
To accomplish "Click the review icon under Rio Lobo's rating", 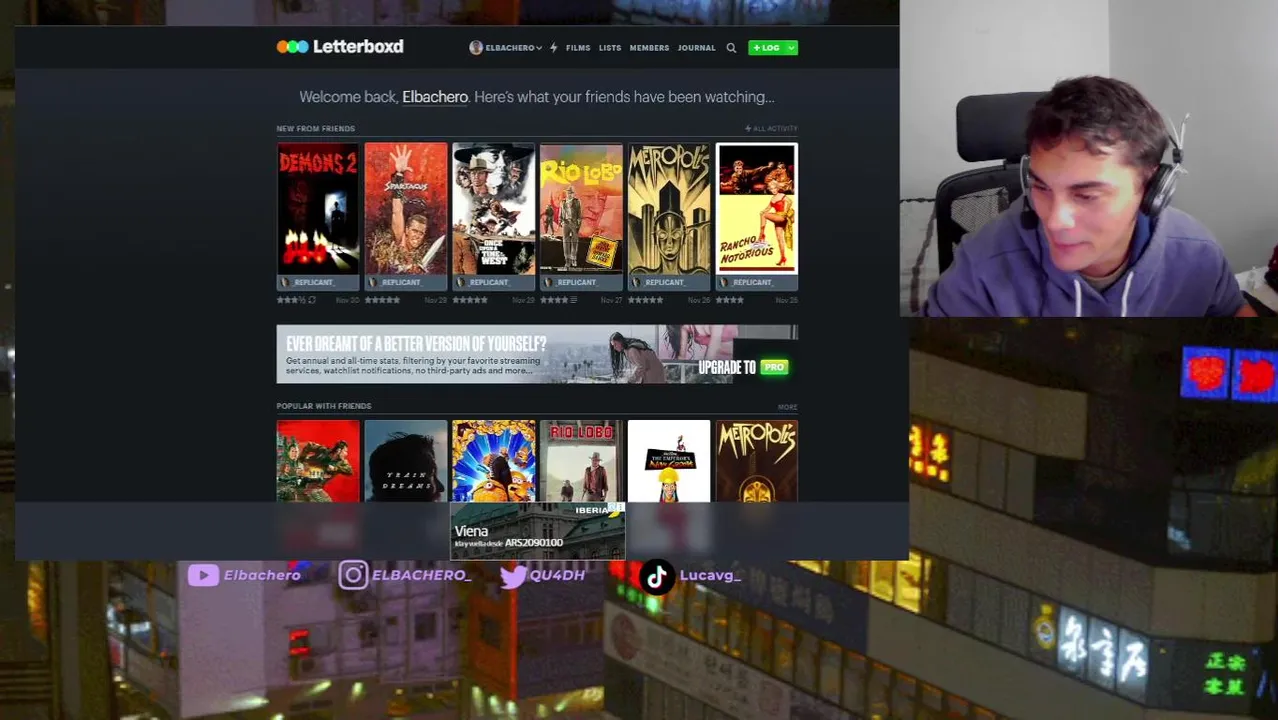I will pos(573,300).
